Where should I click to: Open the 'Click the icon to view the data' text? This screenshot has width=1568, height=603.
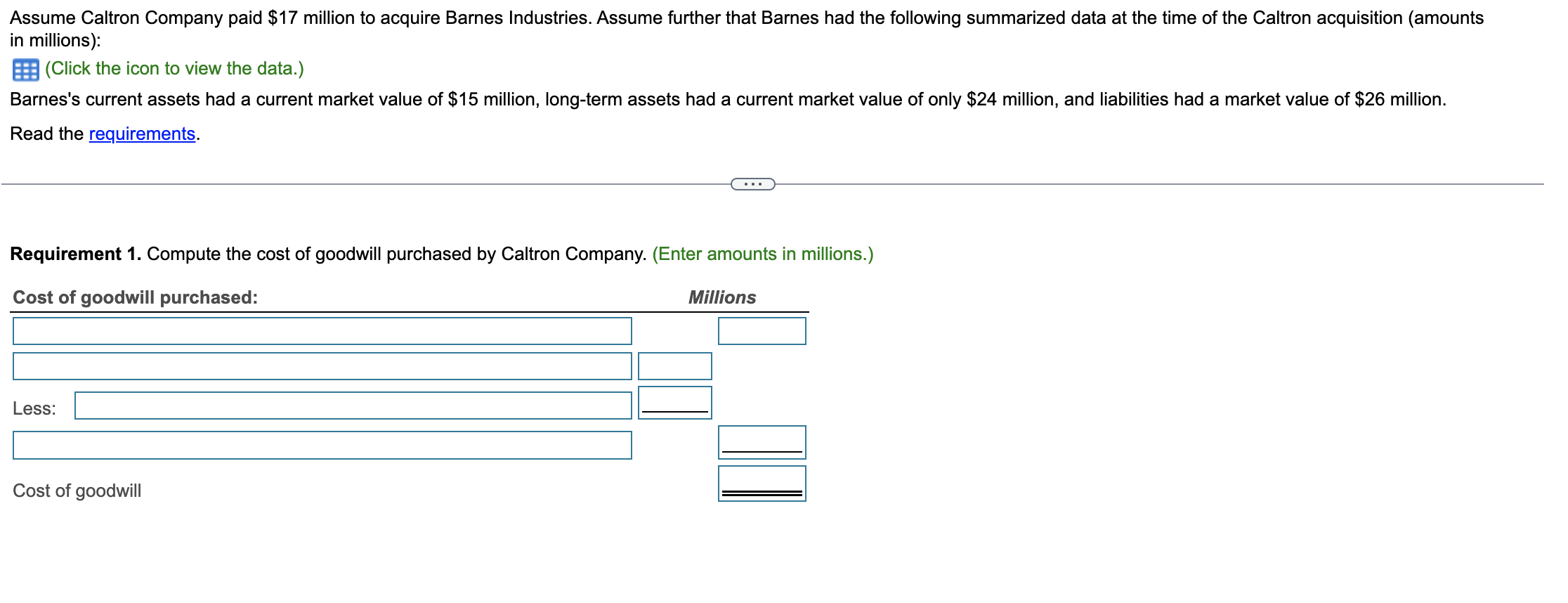[174, 68]
